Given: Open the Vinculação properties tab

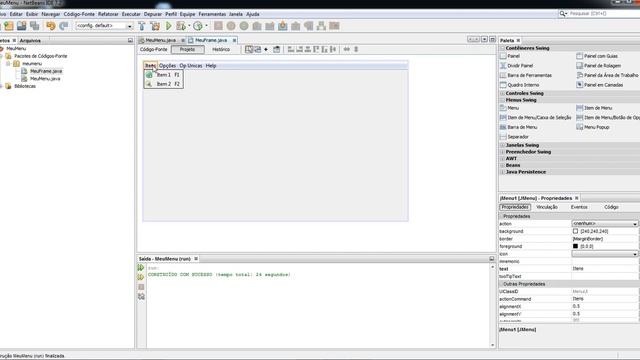Looking at the screenshot, I should 547,207.
